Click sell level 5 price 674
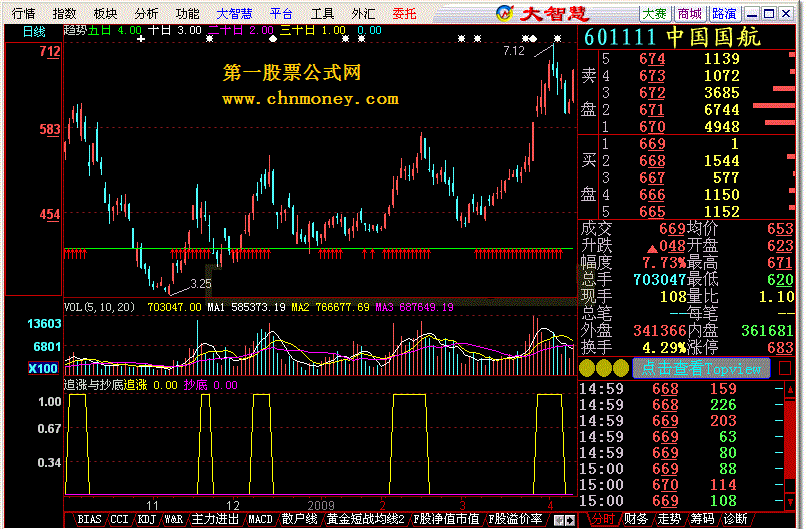 (x=652, y=59)
